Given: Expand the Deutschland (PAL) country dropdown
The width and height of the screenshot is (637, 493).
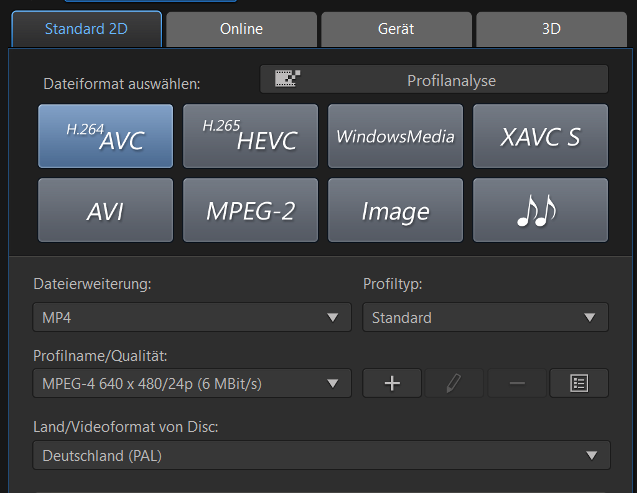Looking at the screenshot, I should click(321, 455).
